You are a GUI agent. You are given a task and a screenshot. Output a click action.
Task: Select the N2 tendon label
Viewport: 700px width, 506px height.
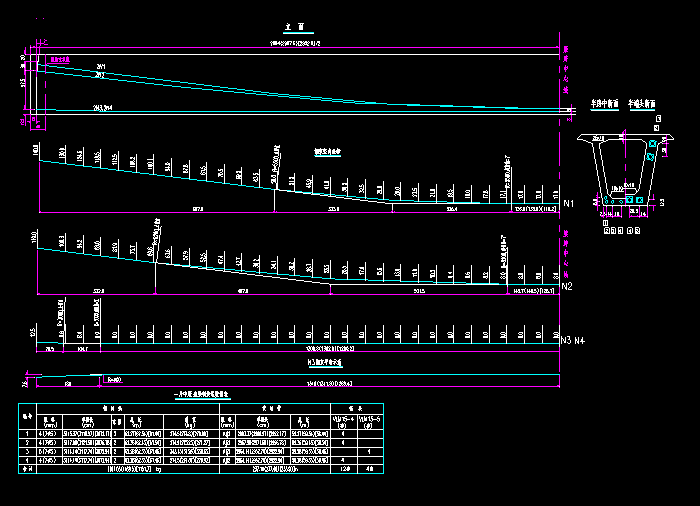568,287
